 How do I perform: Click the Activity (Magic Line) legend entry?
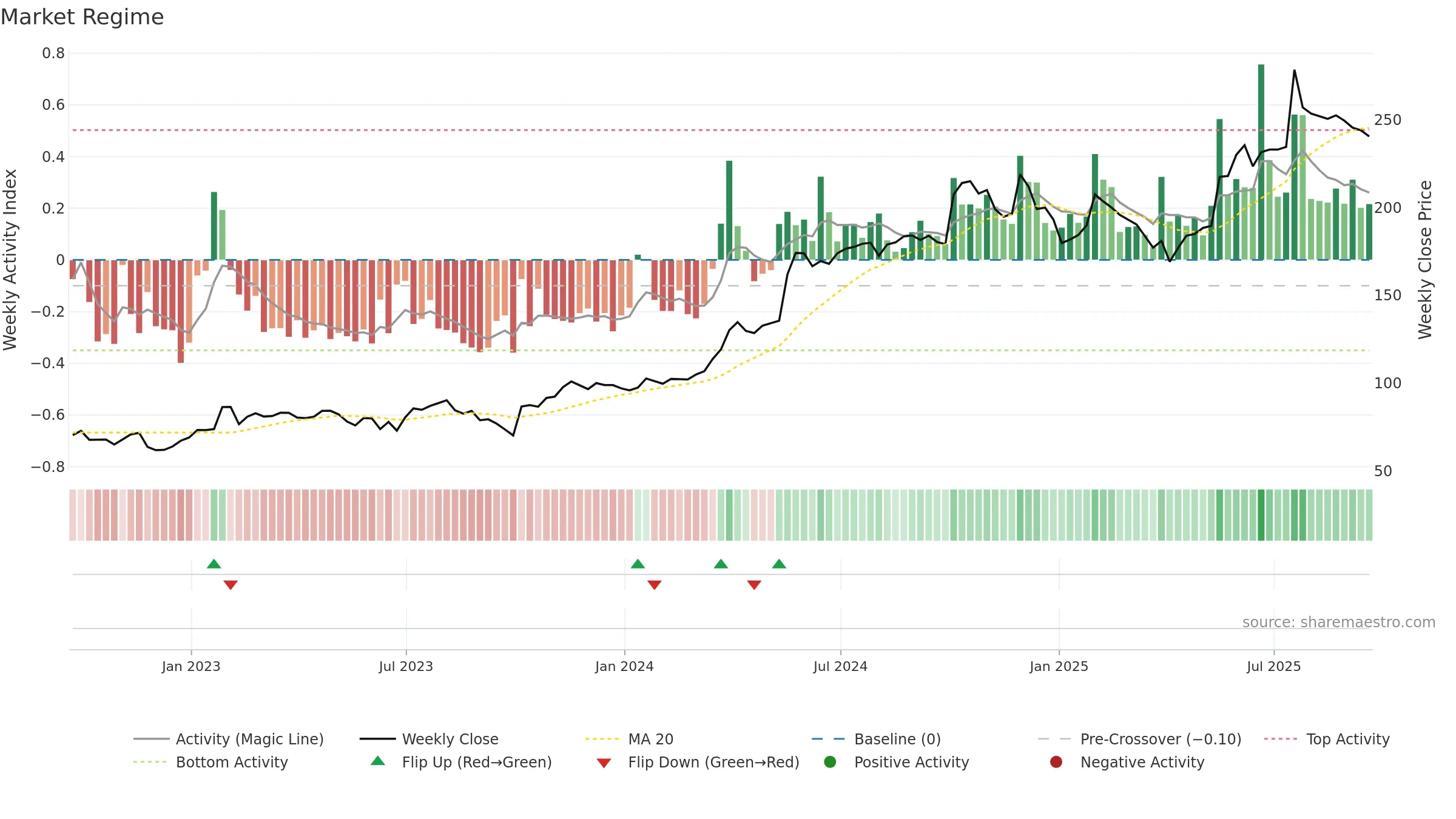[x=229, y=739]
